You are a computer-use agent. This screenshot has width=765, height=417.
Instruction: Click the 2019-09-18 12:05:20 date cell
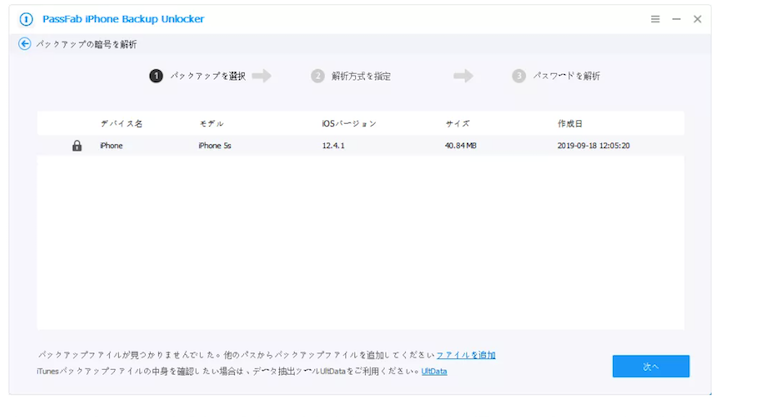point(593,145)
